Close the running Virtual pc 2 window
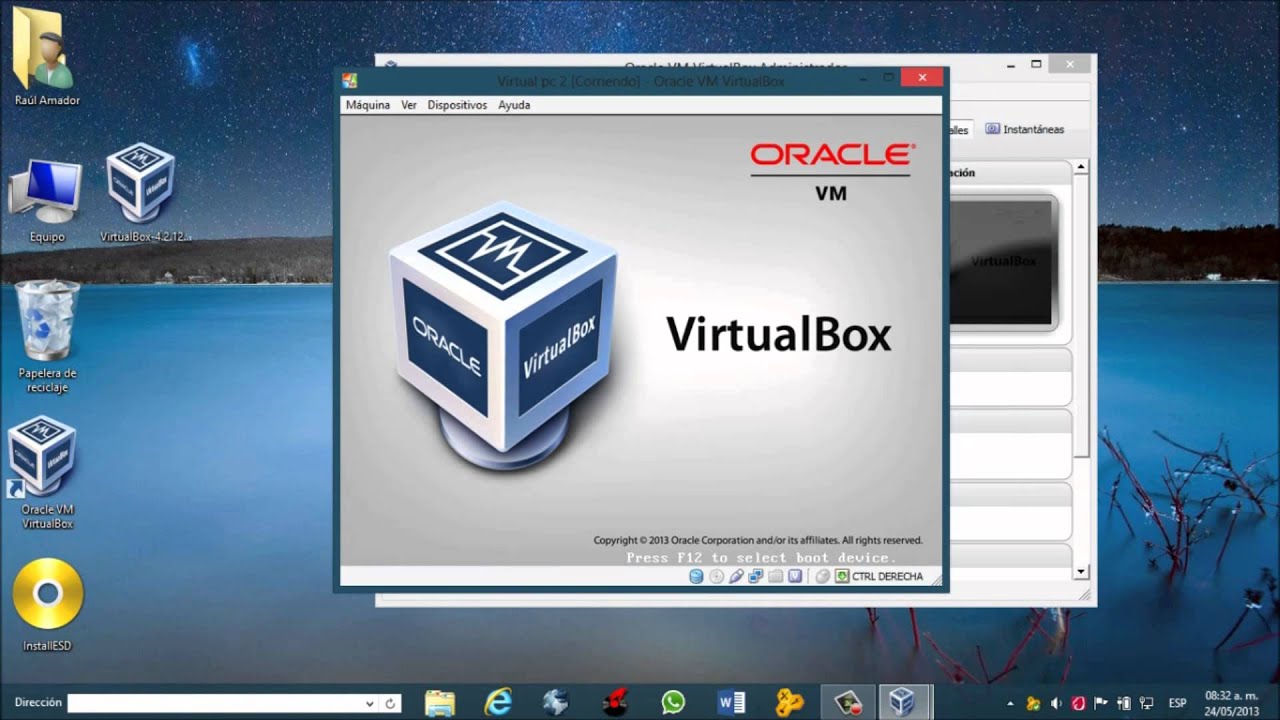 tap(920, 78)
